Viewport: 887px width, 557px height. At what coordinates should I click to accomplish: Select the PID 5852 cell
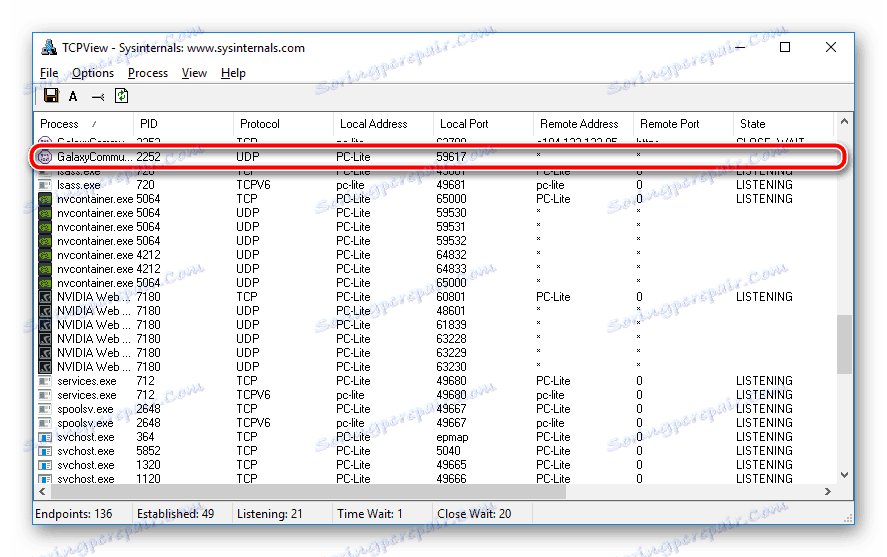click(148, 451)
